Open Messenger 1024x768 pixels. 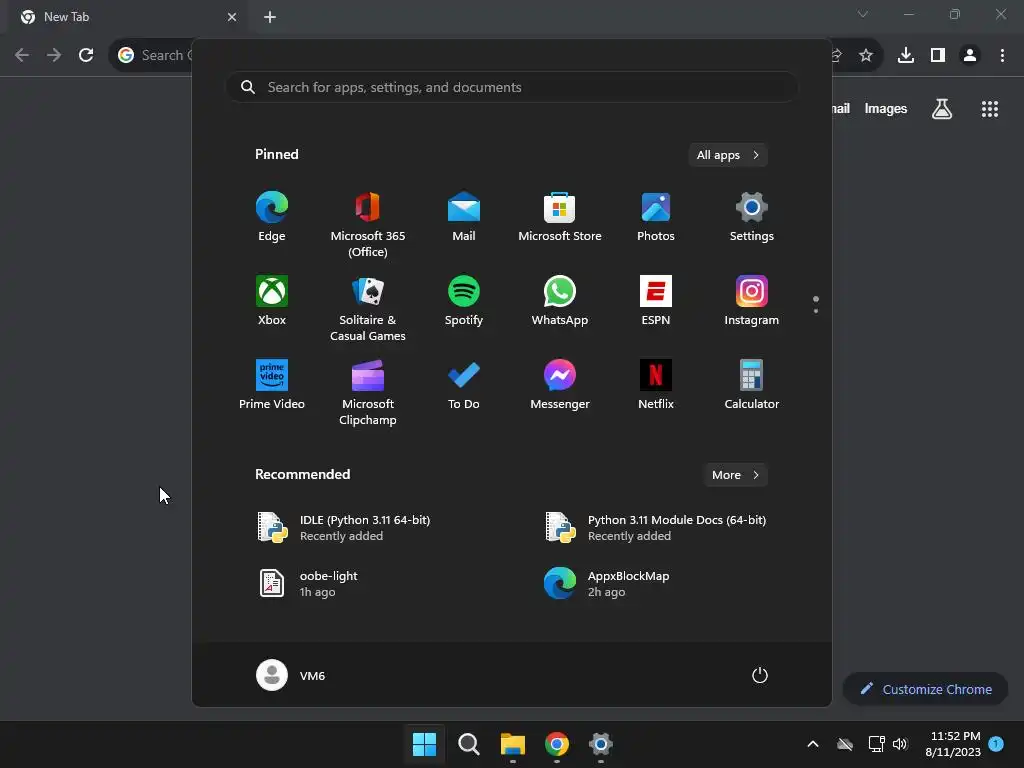click(x=560, y=385)
